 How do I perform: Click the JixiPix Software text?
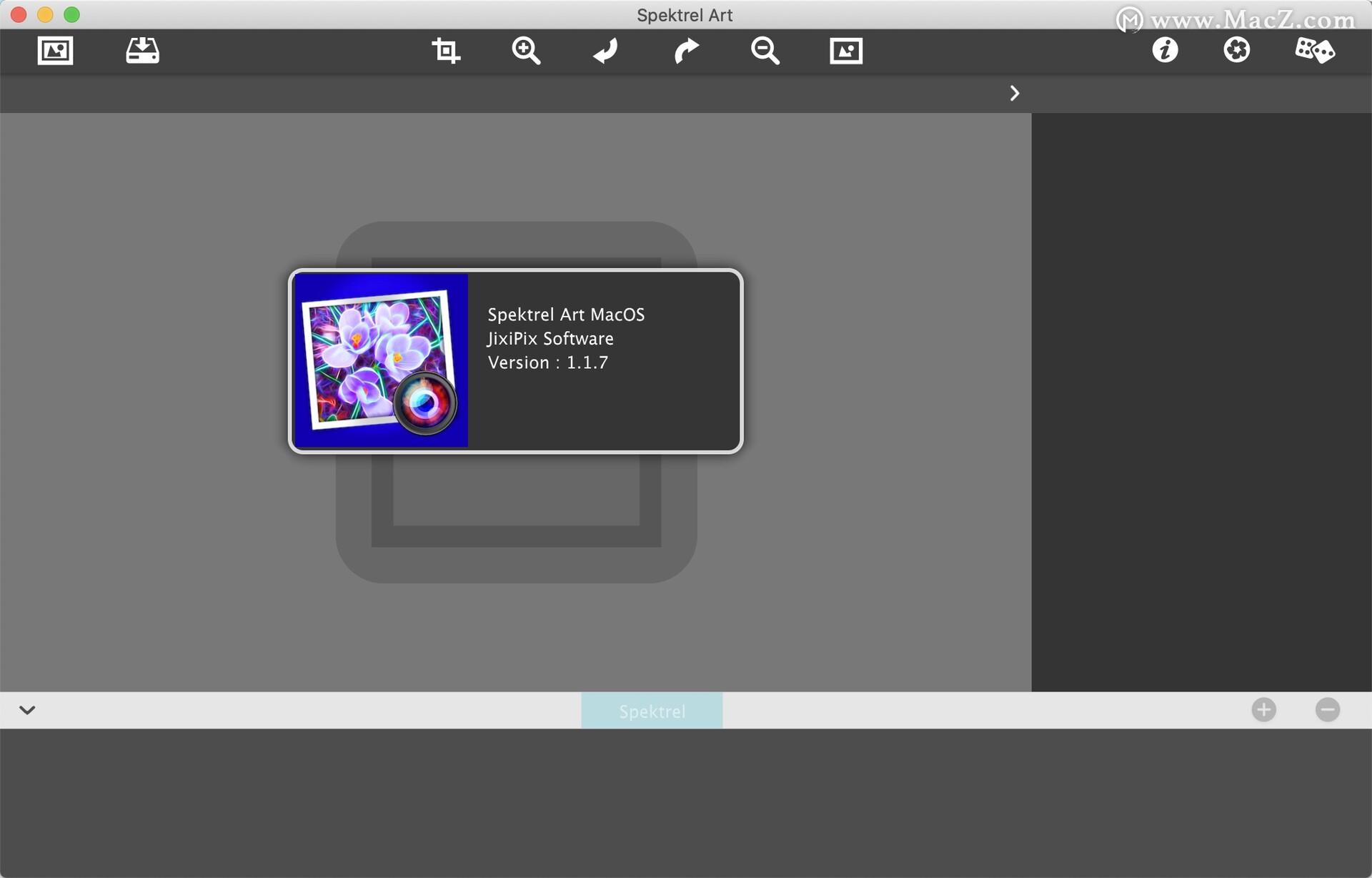click(x=550, y=338)
